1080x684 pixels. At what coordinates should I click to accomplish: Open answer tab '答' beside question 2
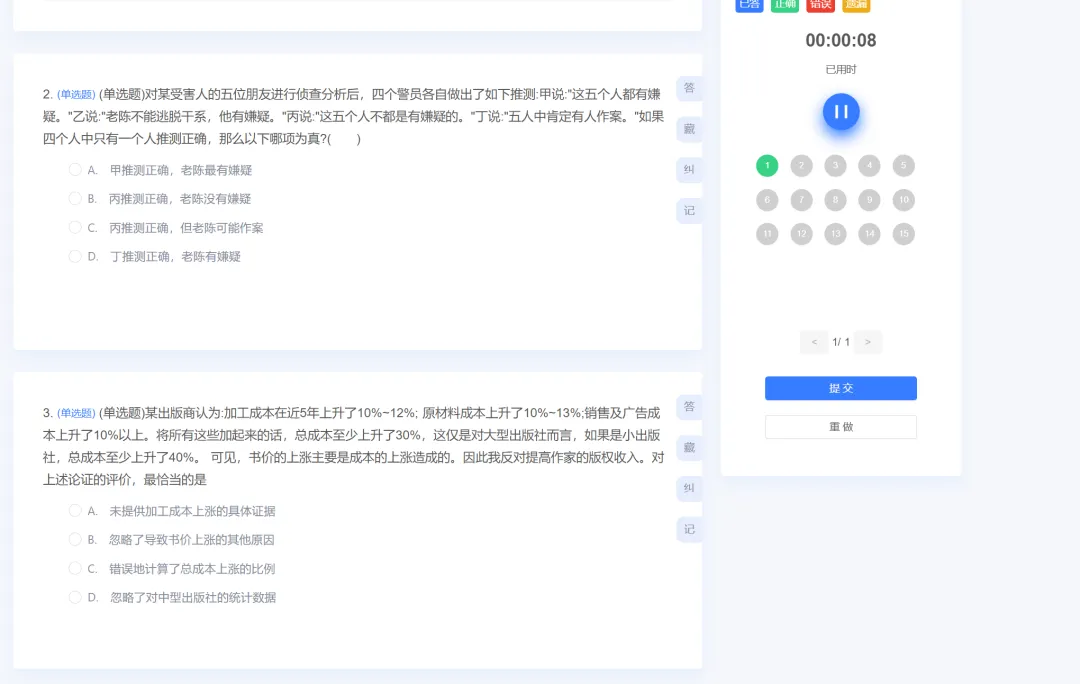point(689,88)
